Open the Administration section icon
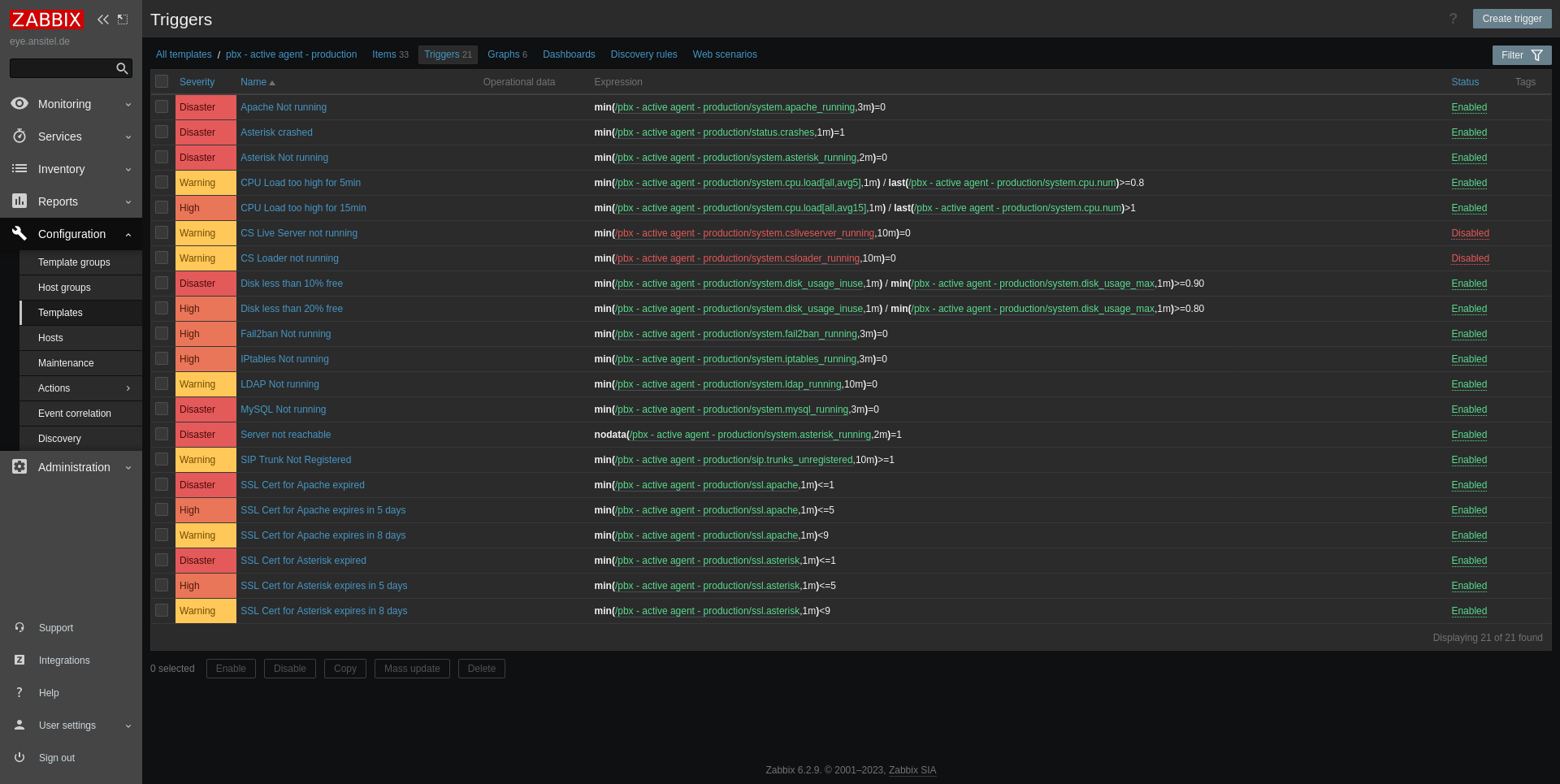The width and height of the screenshot is (1560, 784). point(19,467)
